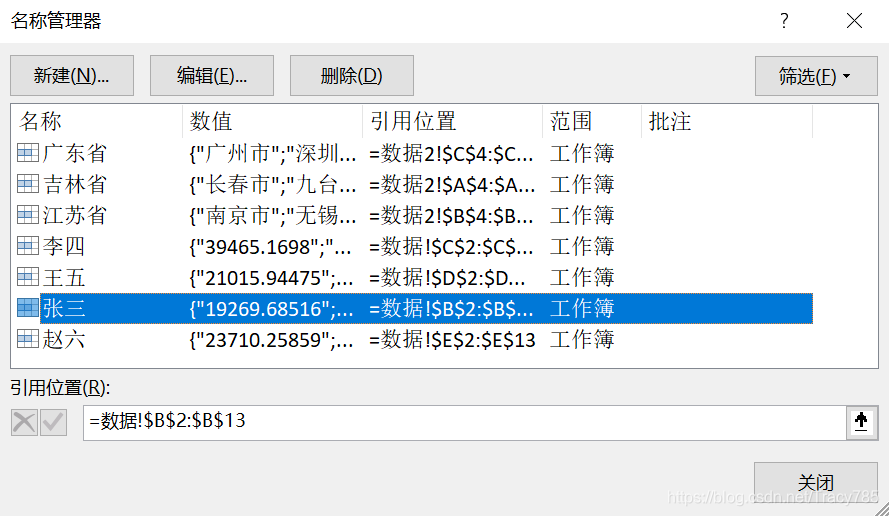Delete selected name with 删除(D)
This screenshot has height=516, width=889.
(x=352, y=75)
